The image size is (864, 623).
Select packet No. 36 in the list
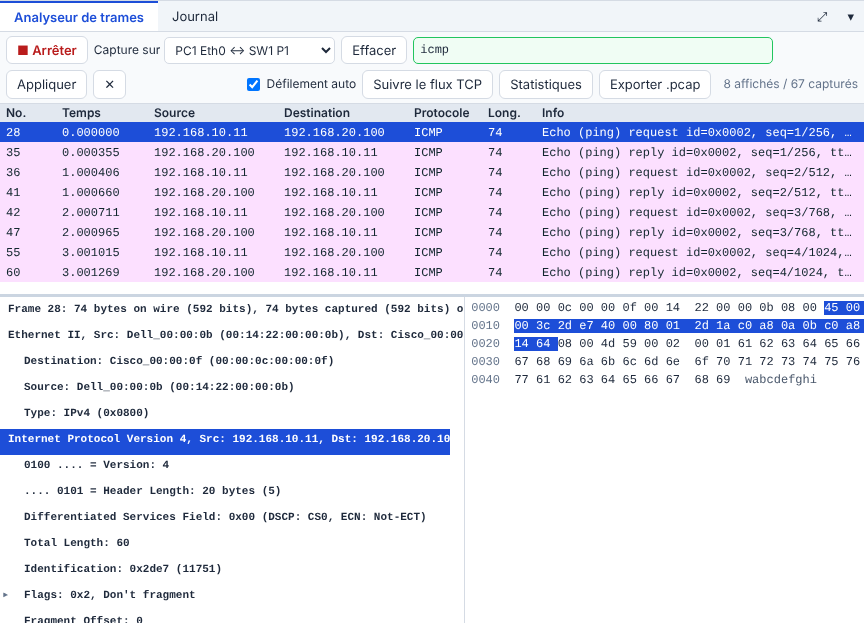point(432,172)
